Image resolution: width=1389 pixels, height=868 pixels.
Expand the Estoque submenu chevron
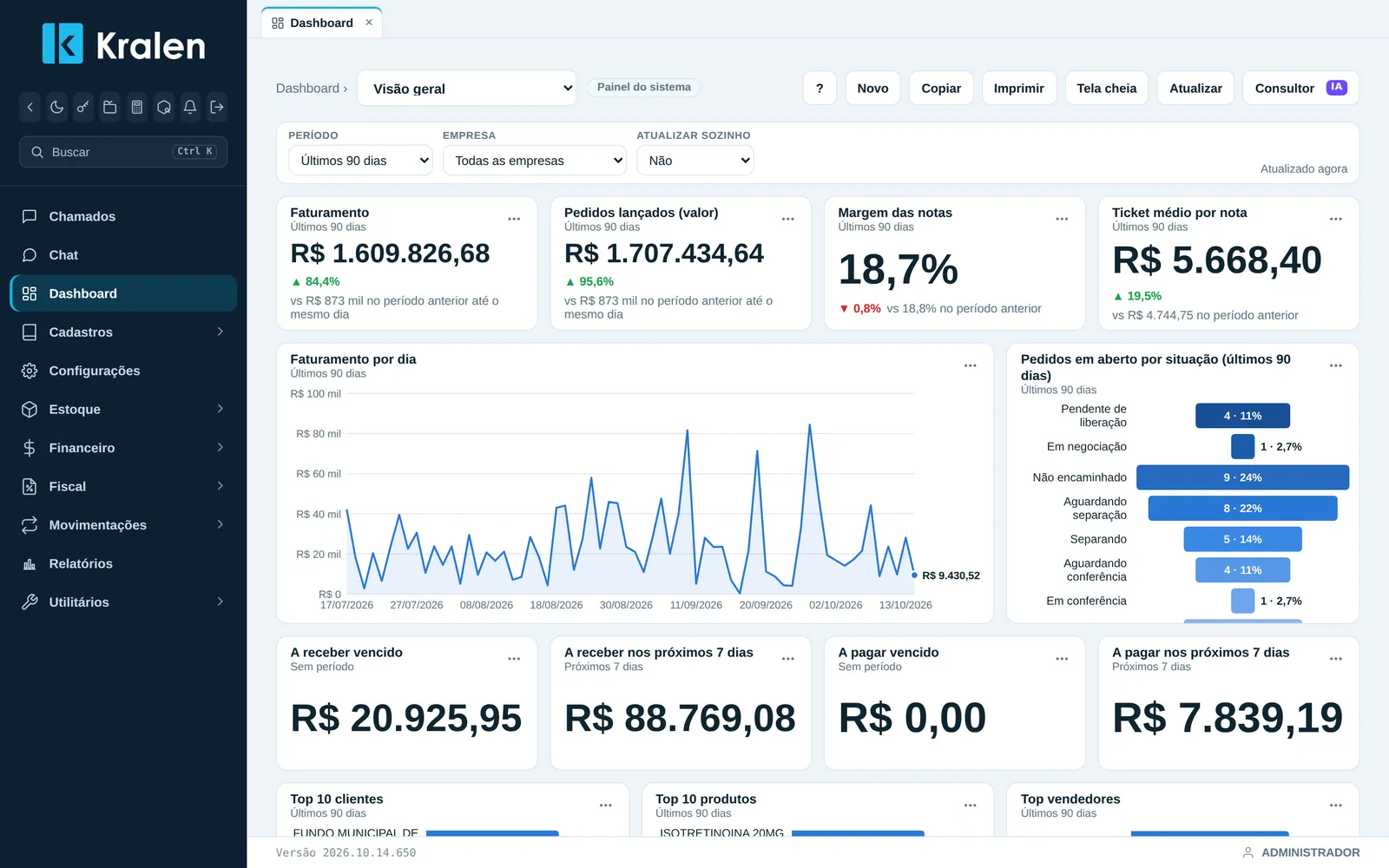pyautogui.click(x=221, y=409)
